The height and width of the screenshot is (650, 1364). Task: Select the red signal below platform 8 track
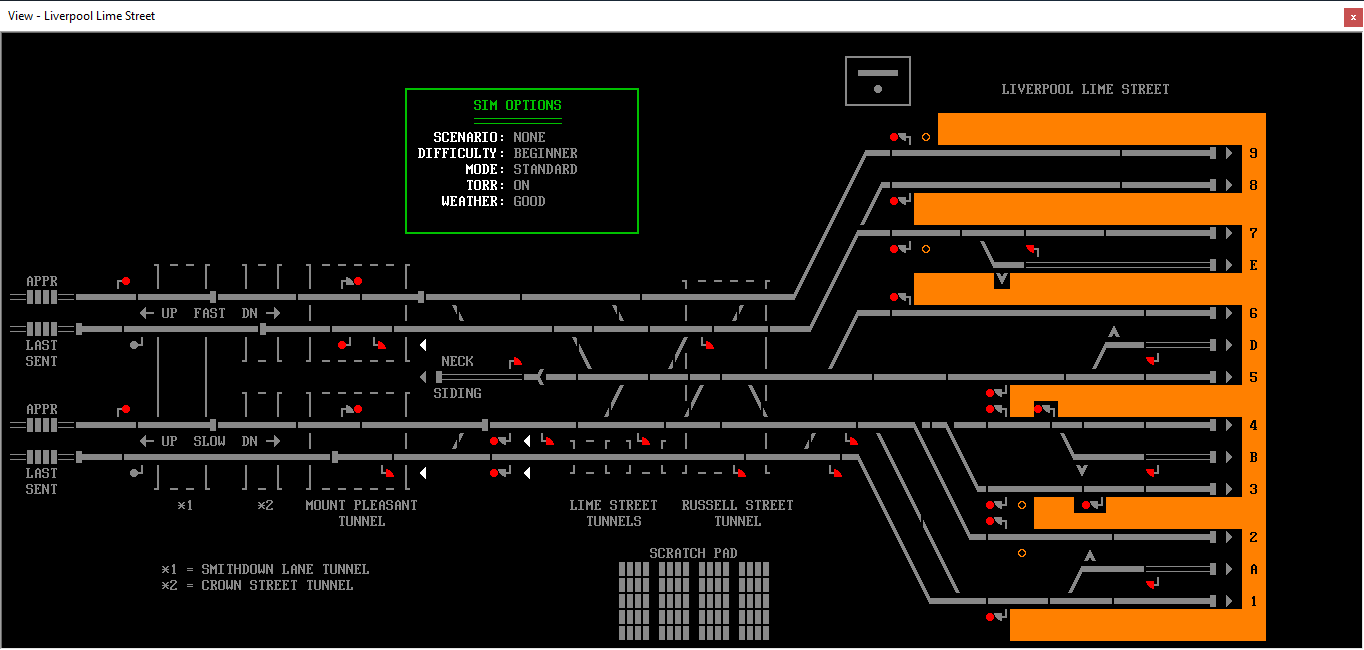[895, 201]
